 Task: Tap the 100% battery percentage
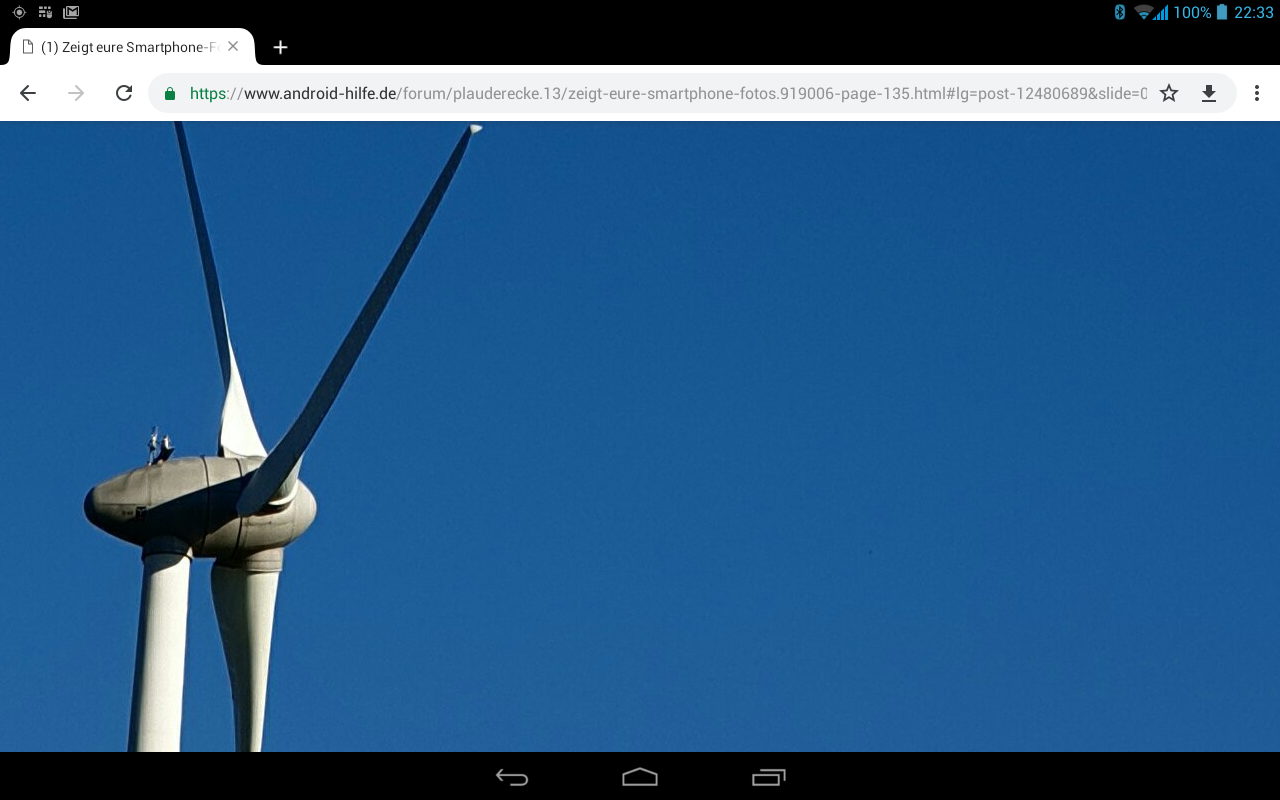(1192, 12)
